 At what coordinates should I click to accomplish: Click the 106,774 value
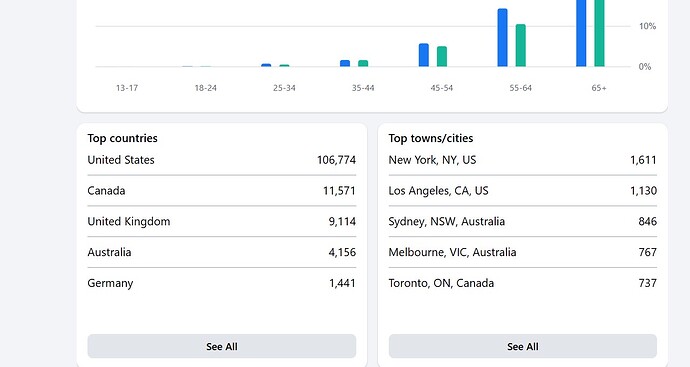[336, 160]
